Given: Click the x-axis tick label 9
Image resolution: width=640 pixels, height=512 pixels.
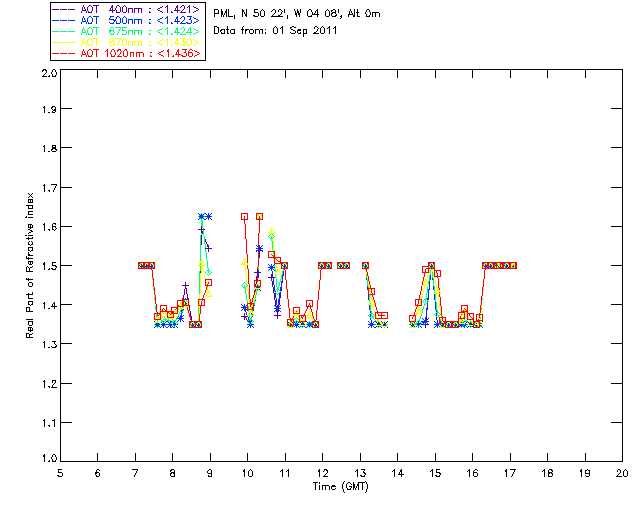Looking at the screenshot, I should tap(210, 473).
